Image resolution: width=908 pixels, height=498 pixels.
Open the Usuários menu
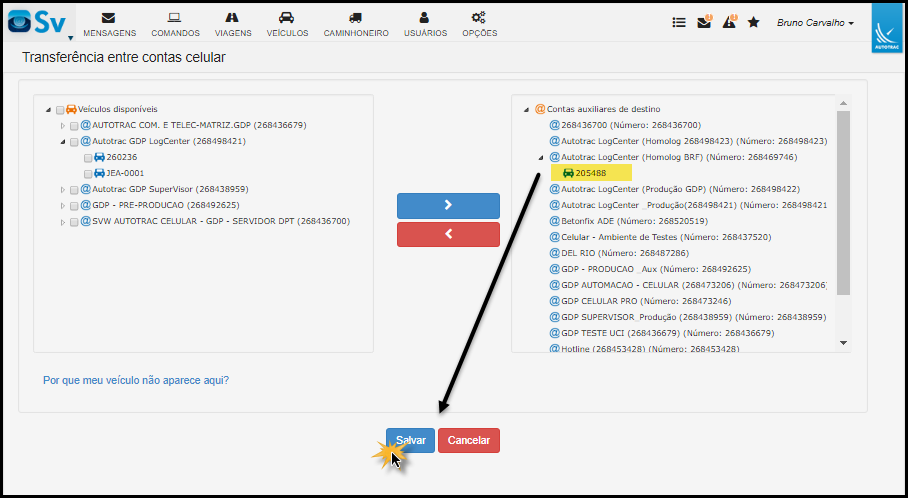pyautogui.click(x=425, y=25)
